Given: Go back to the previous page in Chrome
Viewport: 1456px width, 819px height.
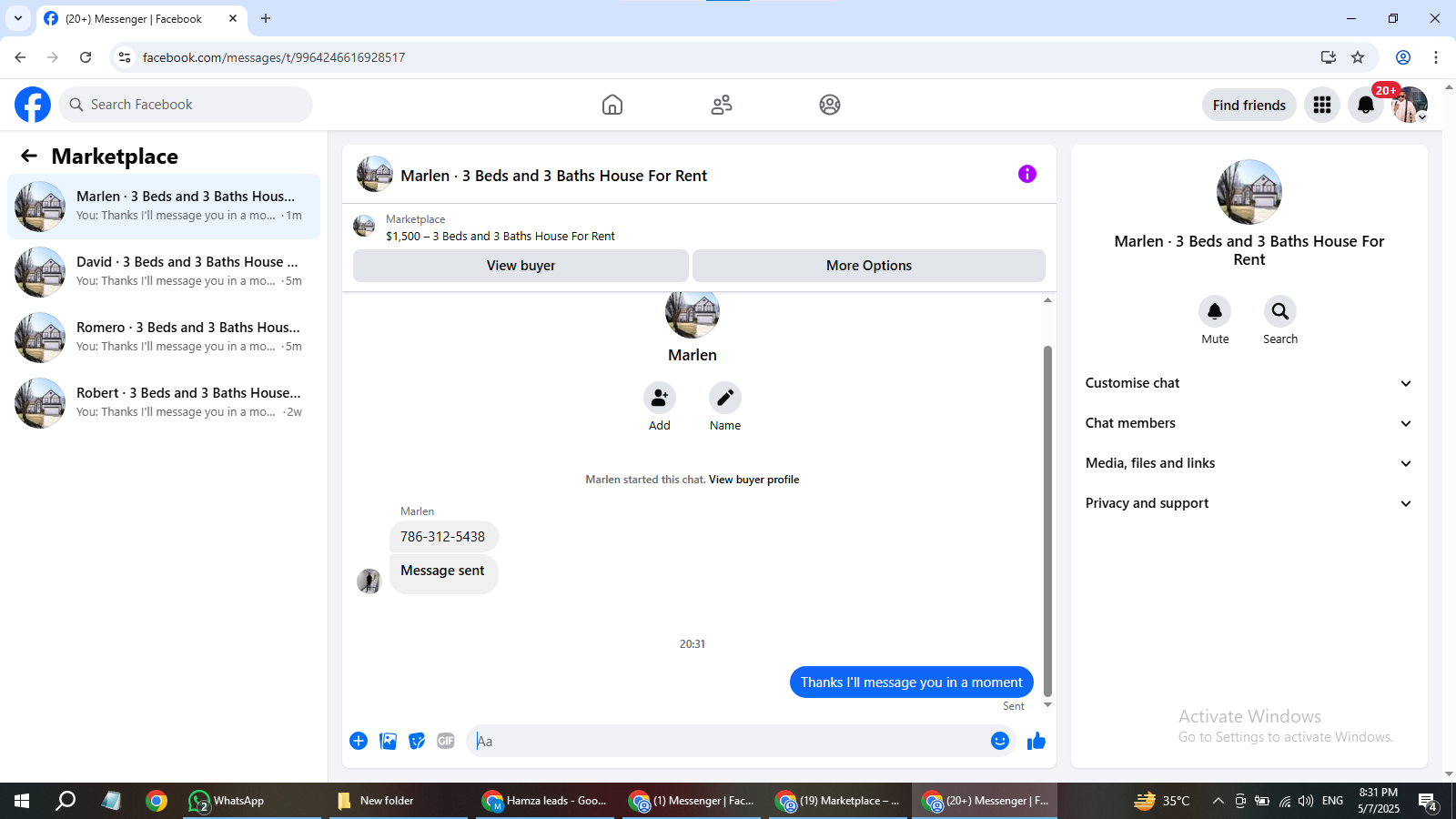Looking at the screenshot, I should click(20, 57).
